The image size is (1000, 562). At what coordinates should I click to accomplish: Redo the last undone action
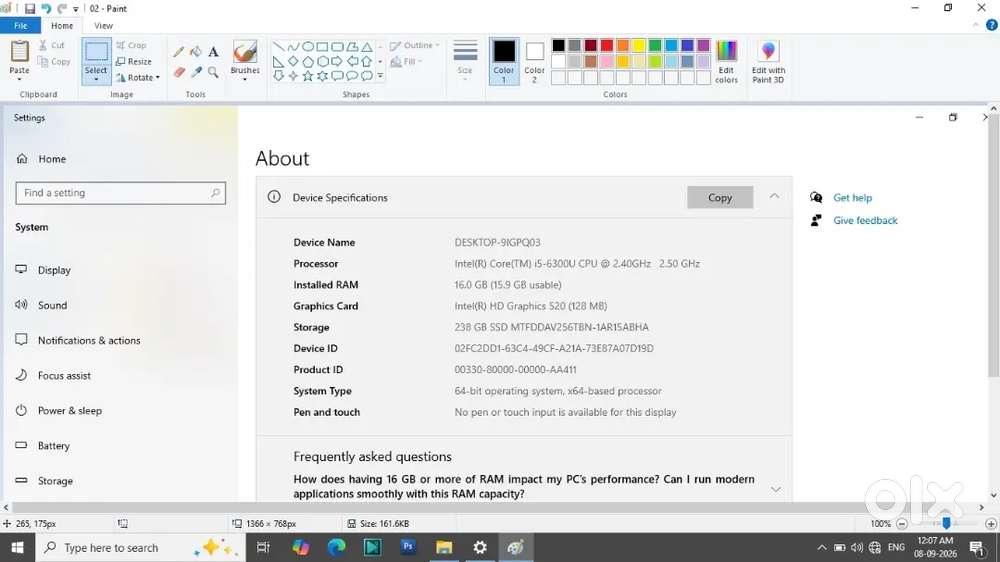point(62,9)
